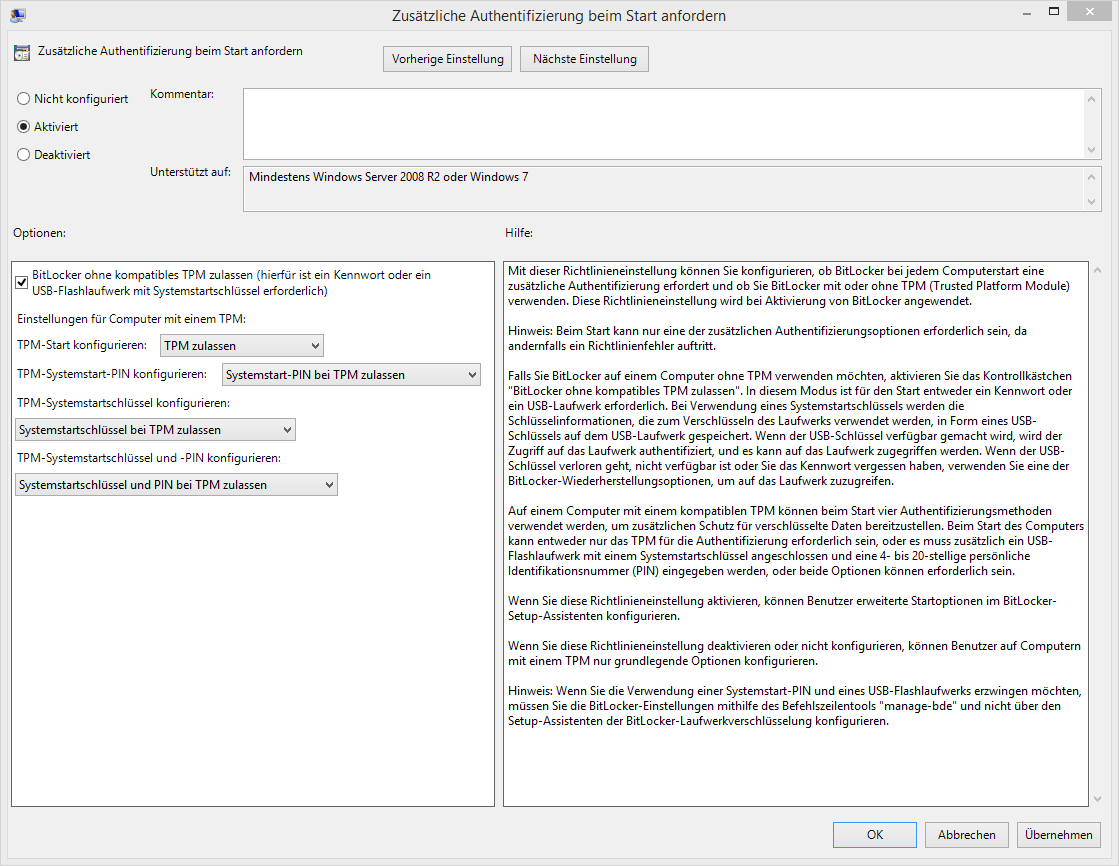Click the 'Nächste Einstellung' button

584,59
